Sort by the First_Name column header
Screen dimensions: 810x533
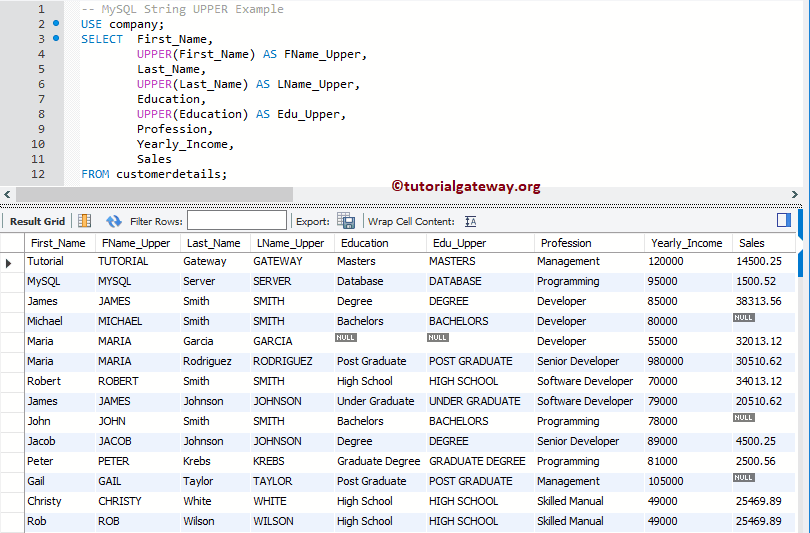[x=58, y=243]
